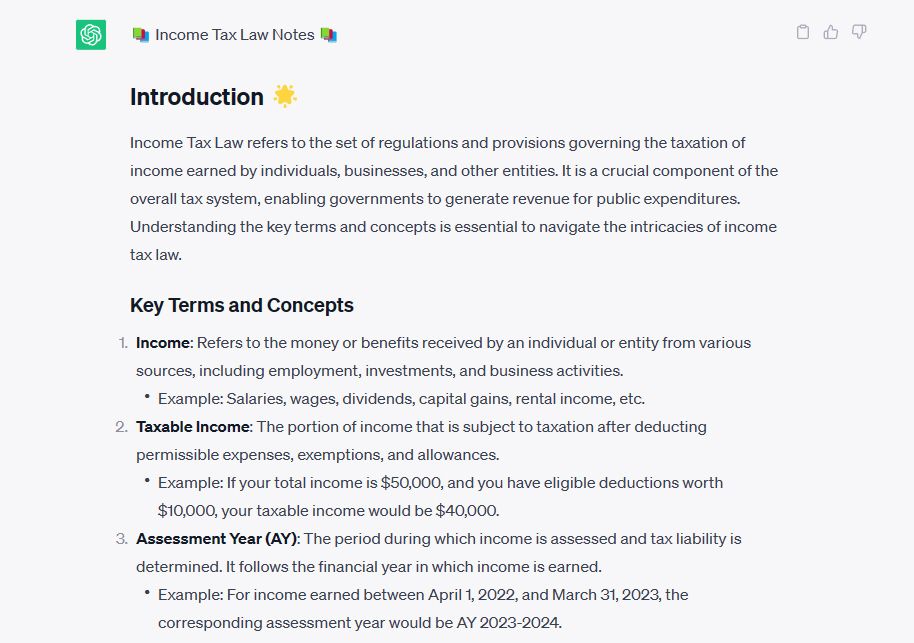Screen dimensions: 914x643
Task: Copy the response with the clipboard icon
Action: (802, 32)
